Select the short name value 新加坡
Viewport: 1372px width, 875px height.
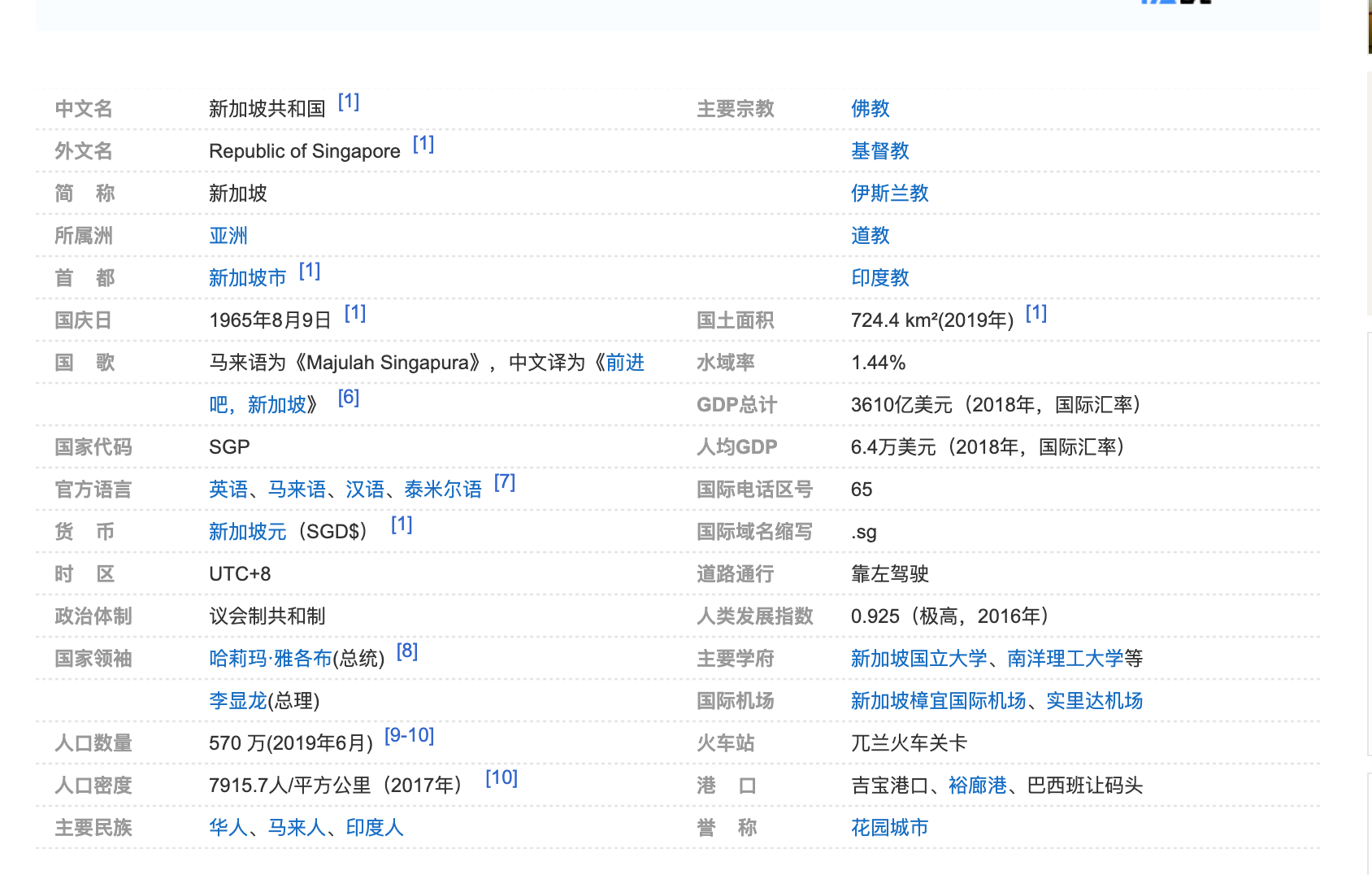click(238, 194)
